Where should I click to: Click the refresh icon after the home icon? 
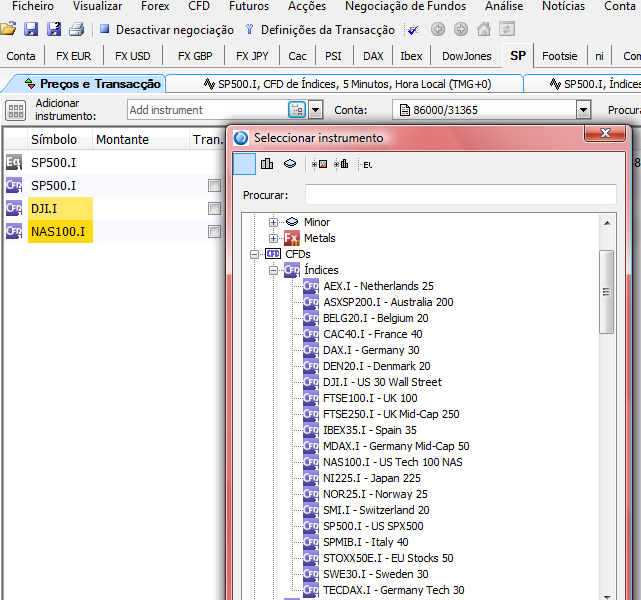click(507, 29)
